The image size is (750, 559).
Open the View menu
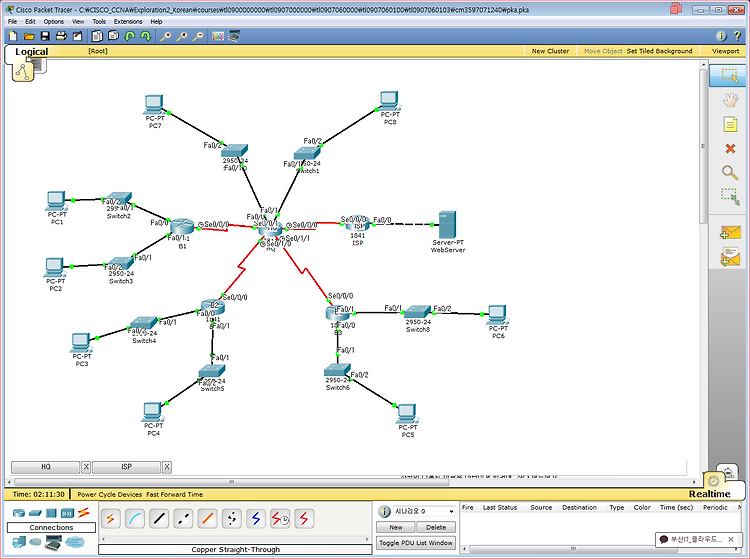coord(78,22)
